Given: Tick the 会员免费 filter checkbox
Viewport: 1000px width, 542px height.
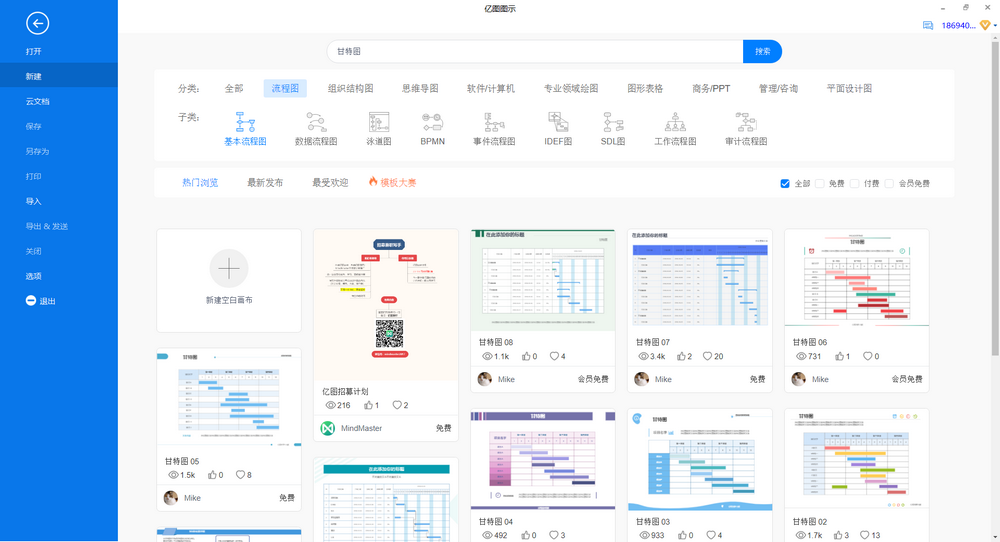Looking at the screenshot, I should tap(890, 184).
